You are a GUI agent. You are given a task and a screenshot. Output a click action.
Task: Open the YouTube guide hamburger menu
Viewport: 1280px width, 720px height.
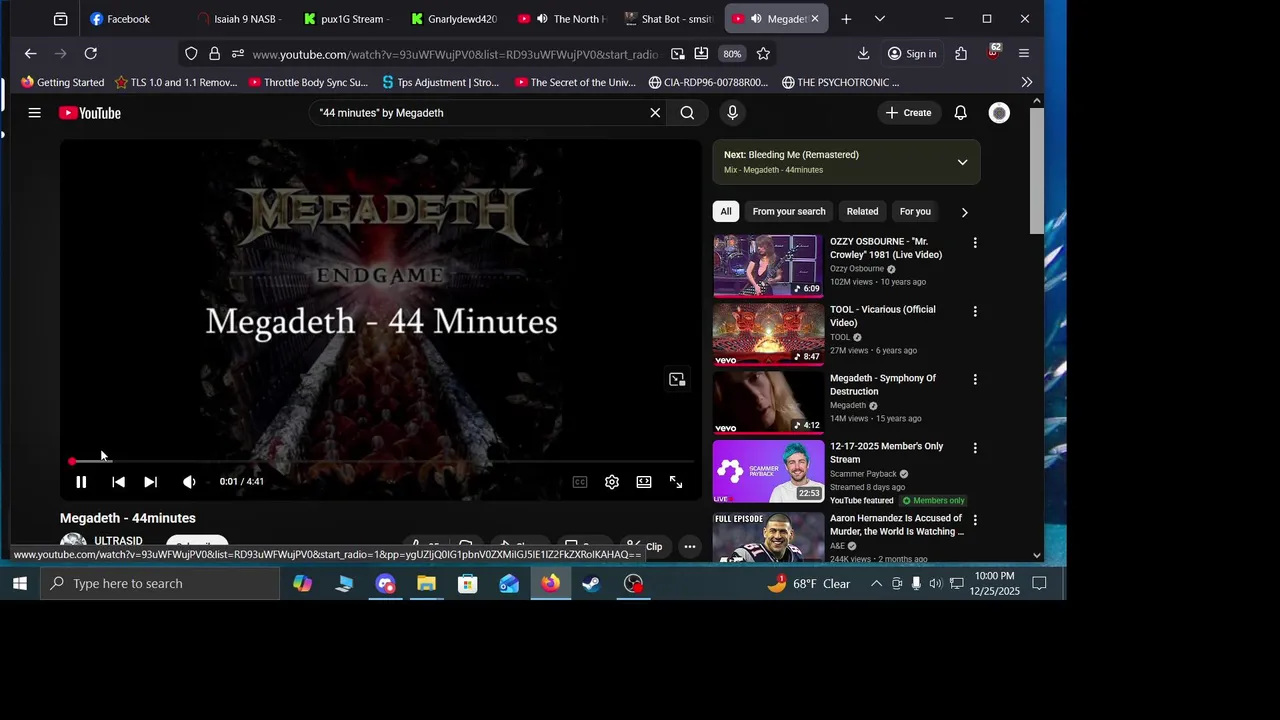34,113
